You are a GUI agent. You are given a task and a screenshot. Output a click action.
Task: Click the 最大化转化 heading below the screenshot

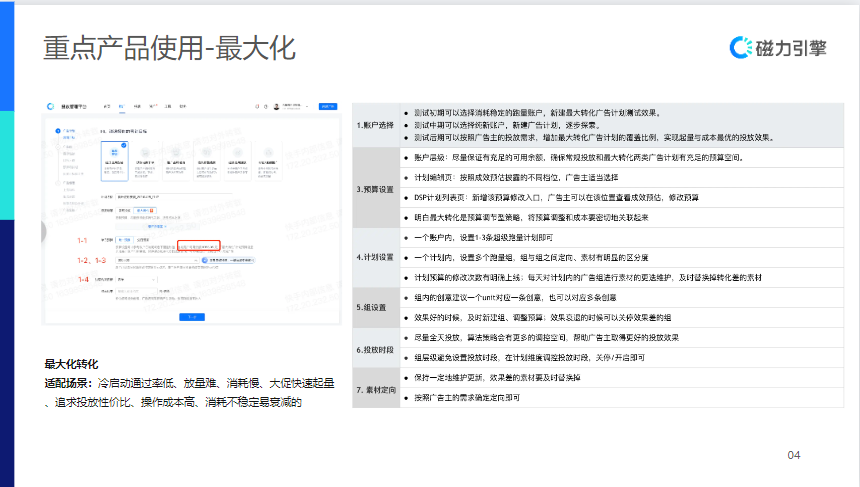(71, 364)
